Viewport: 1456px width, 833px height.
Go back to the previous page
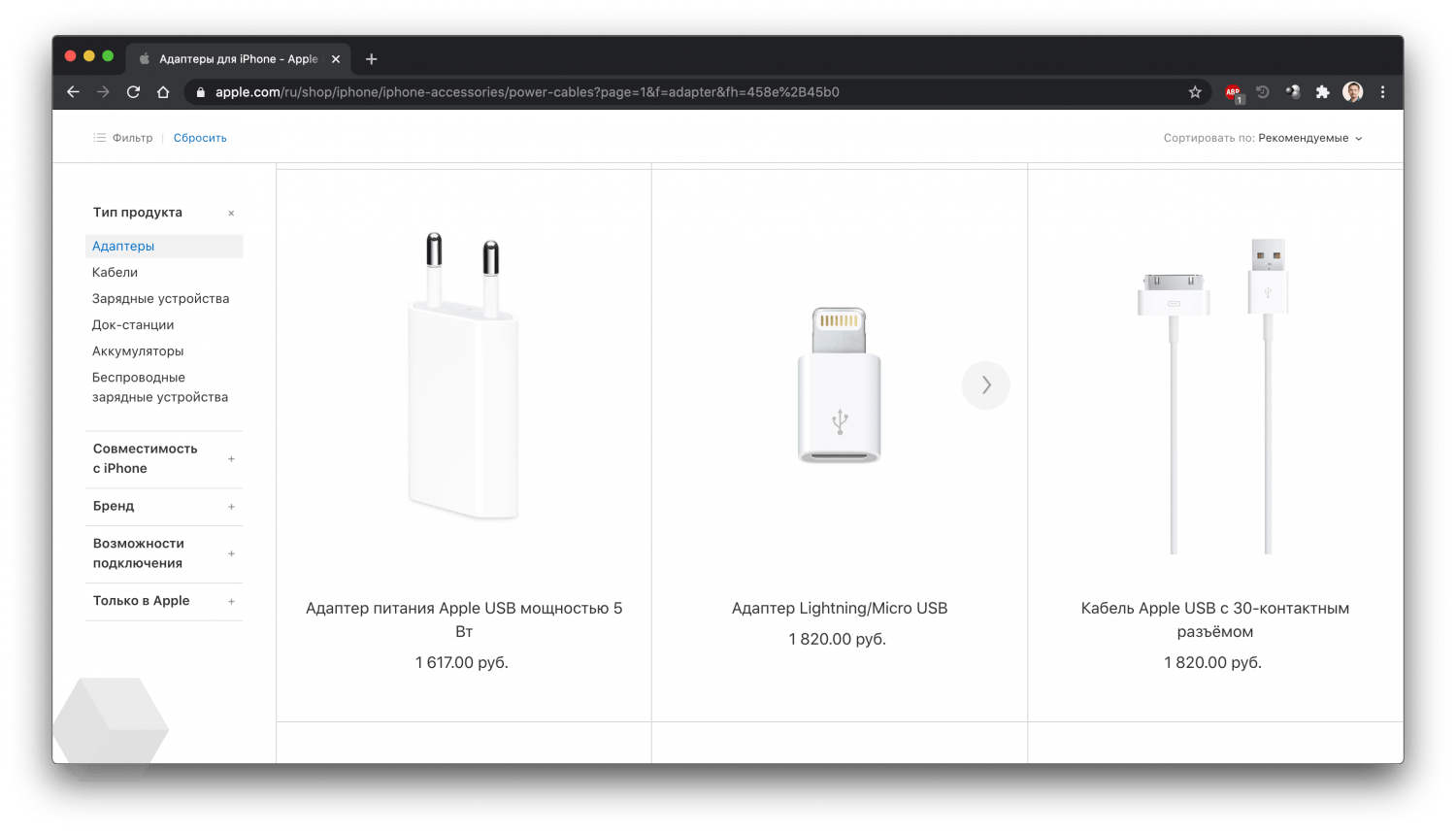coord(73,92)
